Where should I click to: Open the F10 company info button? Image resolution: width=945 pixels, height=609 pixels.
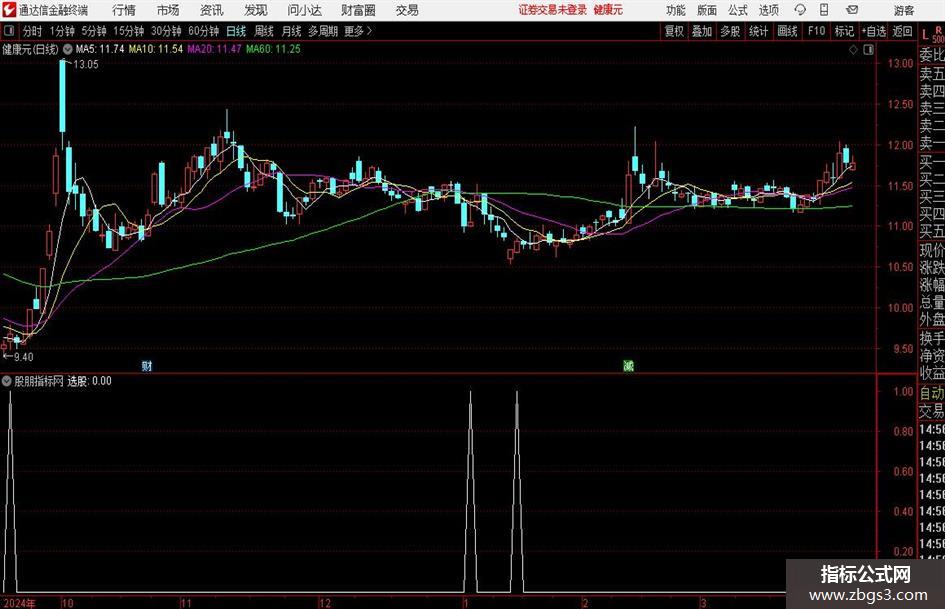coord(816,31)
